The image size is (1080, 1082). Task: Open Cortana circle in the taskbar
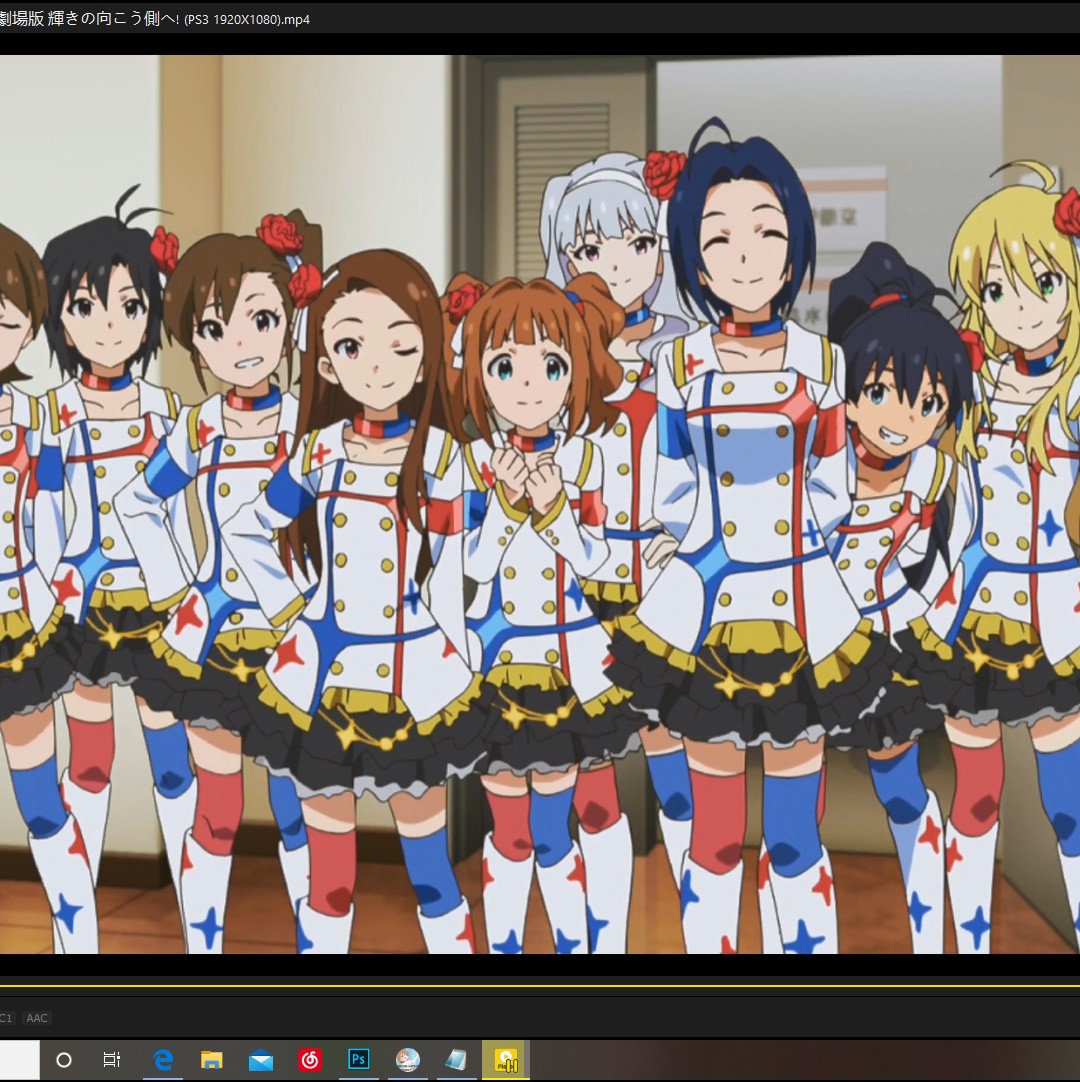point(63,1060)
